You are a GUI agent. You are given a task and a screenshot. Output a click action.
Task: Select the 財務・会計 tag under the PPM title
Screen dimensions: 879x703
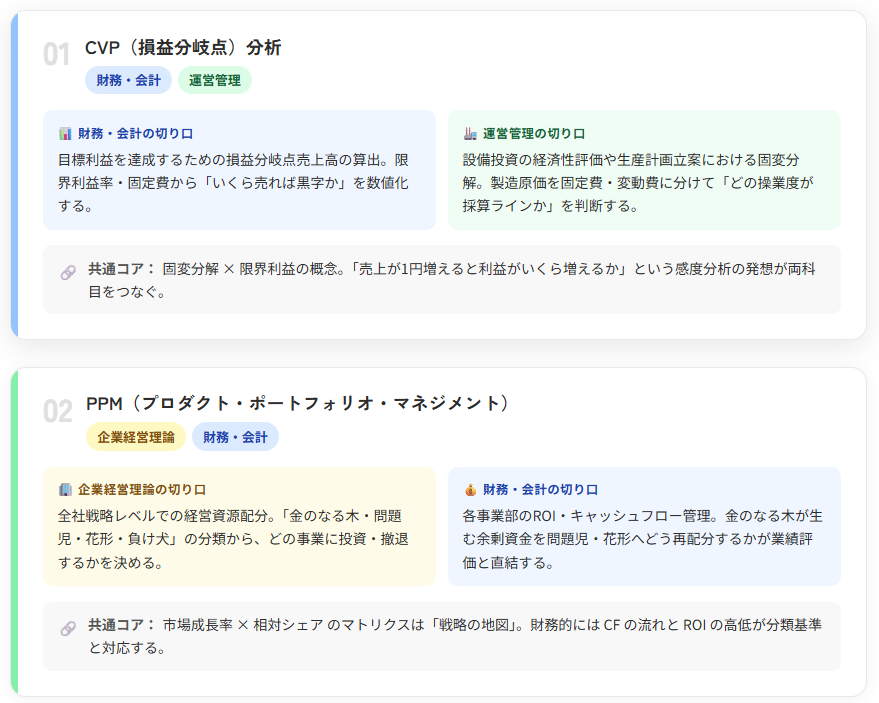[x=235, y=437]
